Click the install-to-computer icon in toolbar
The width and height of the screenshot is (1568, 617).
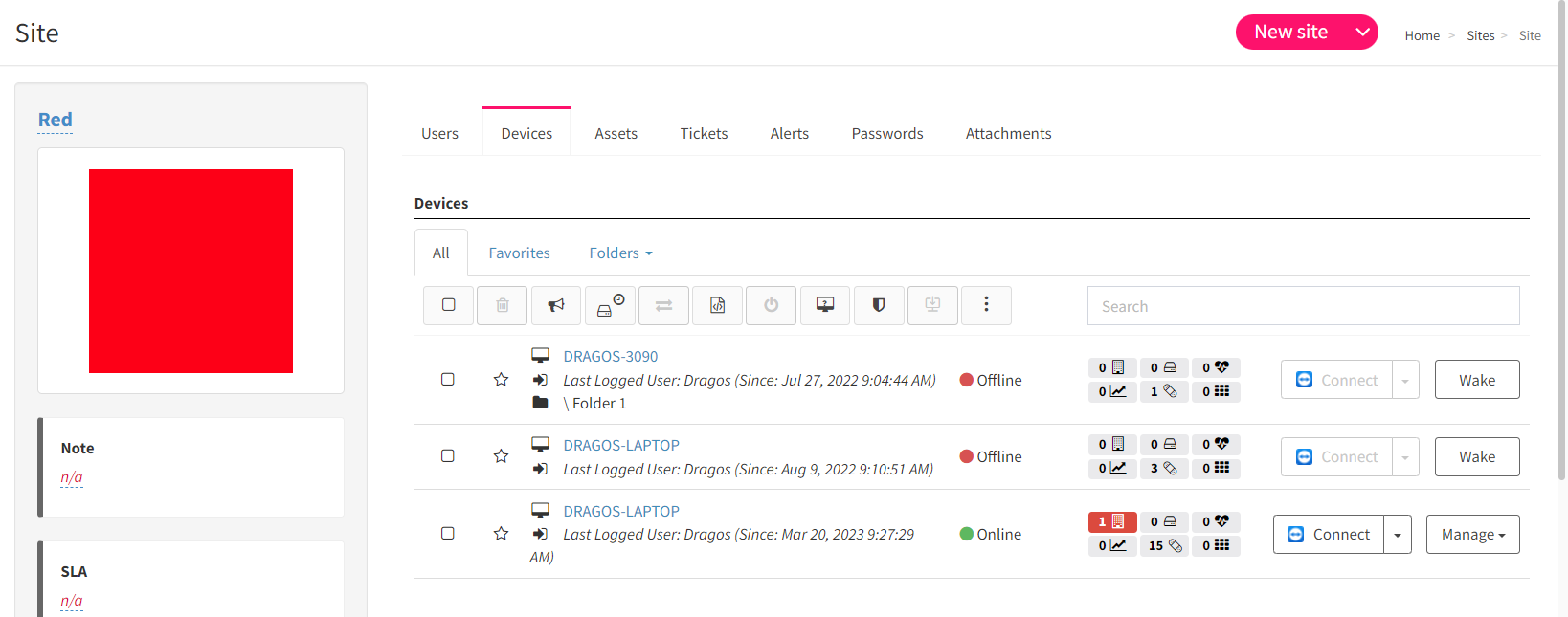tap(932, 305)
